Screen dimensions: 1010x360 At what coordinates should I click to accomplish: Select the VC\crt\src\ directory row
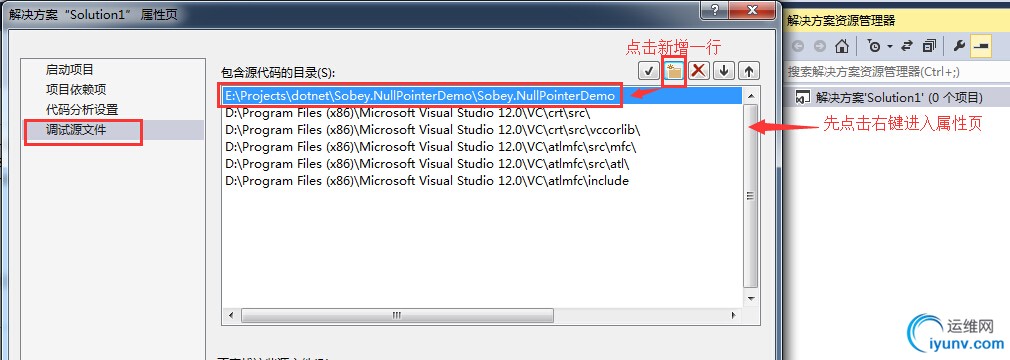(483, 113)
